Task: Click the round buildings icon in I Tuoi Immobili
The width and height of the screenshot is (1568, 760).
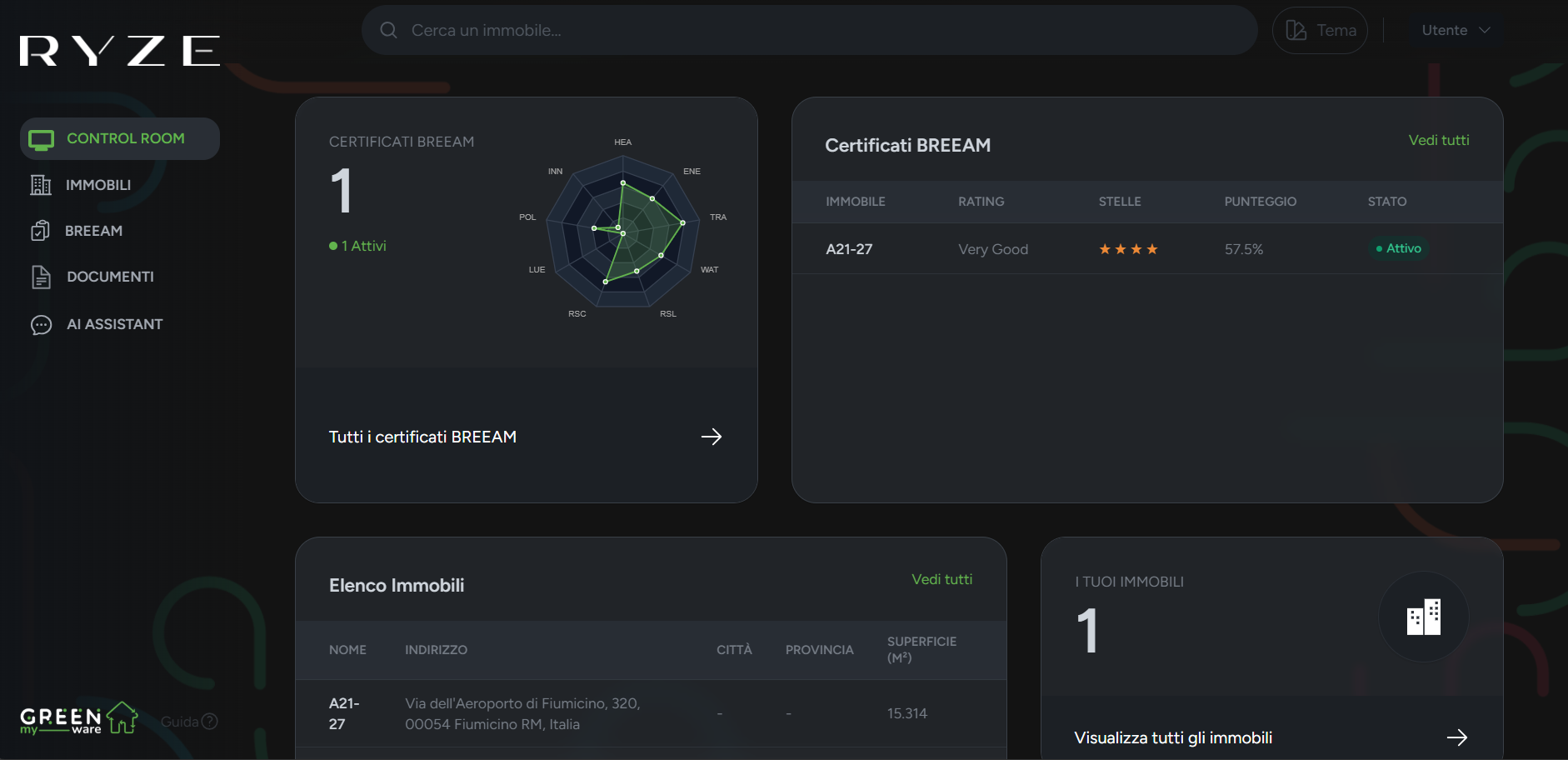Action: 1423,617
